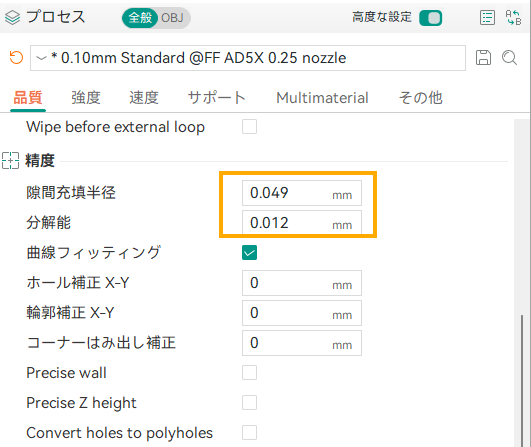531x447 pixels.
Task: Tick Convert holes to polyholes
Action: [249, 433]
